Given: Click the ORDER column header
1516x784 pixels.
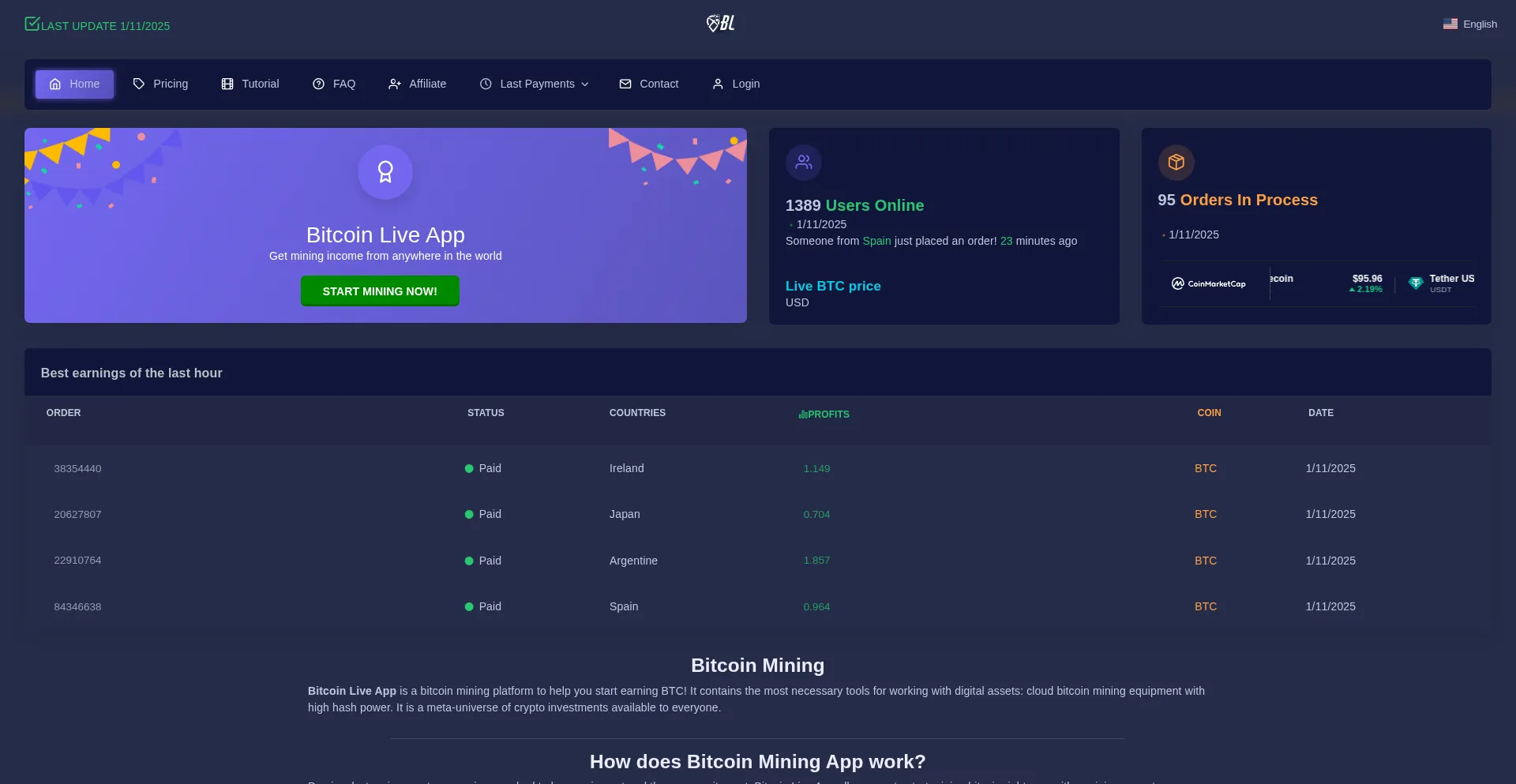Looking at the screenshot, I should point(63,413).
